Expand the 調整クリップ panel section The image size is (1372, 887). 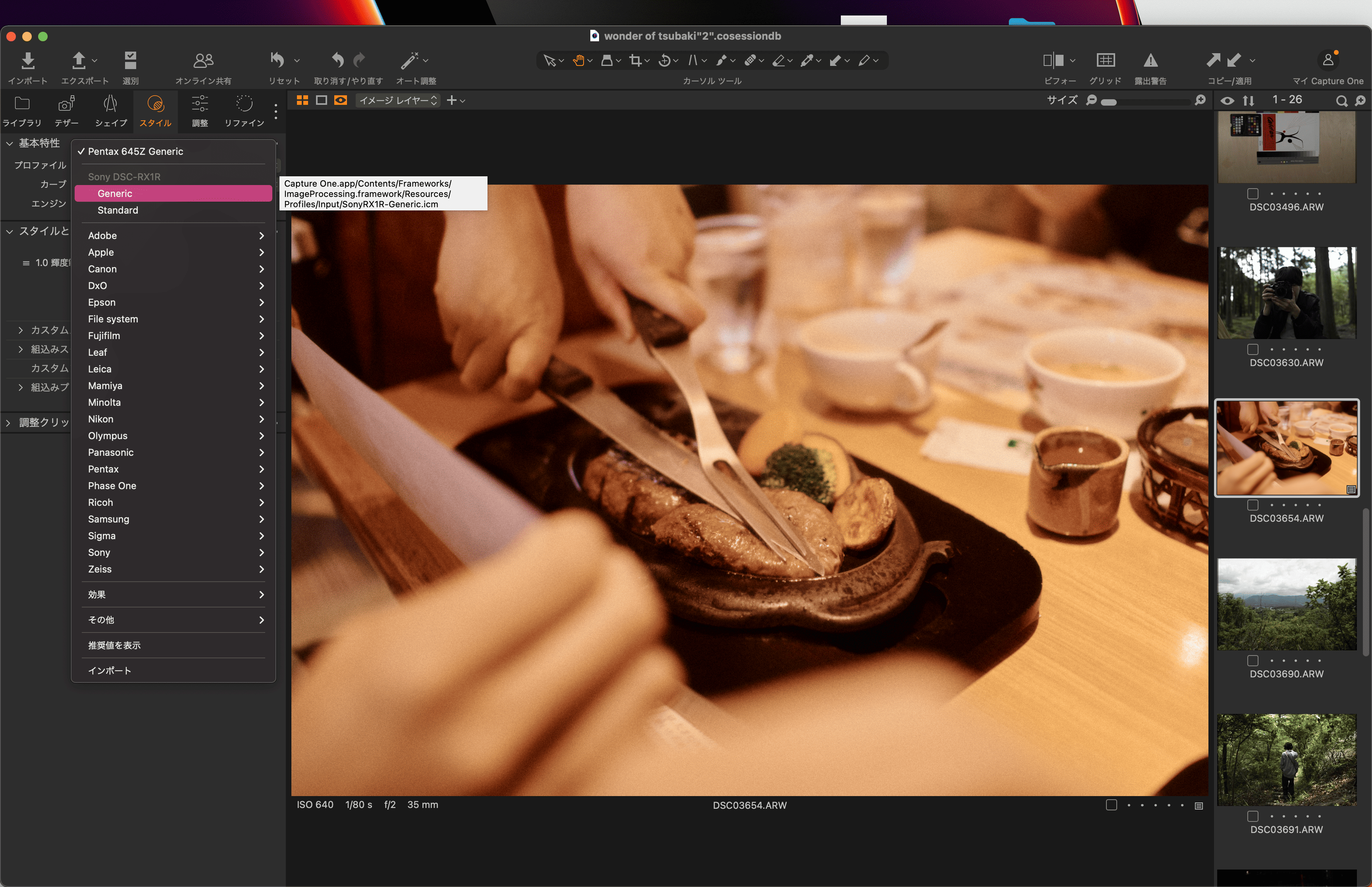8,422
